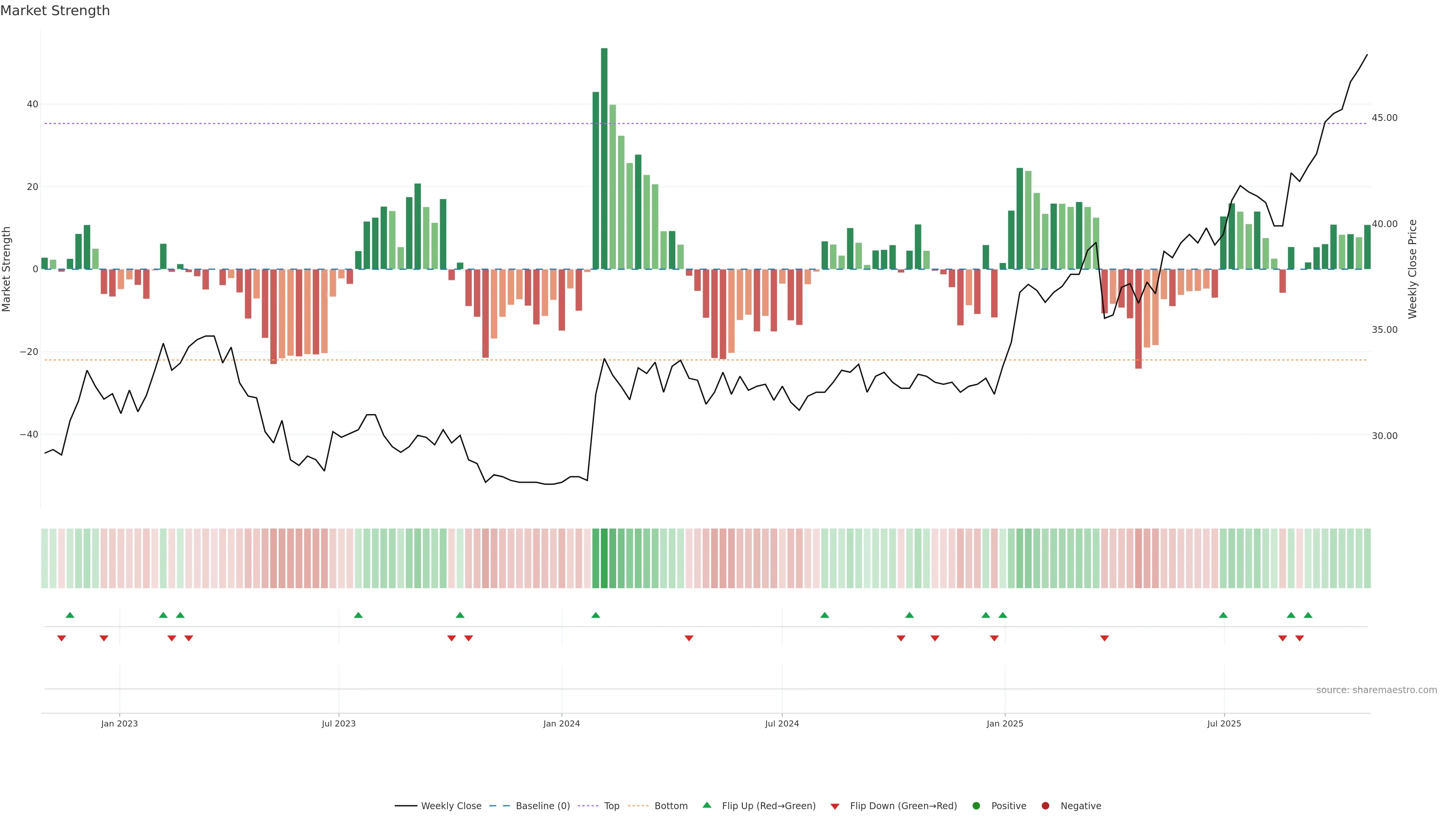Click the only flip-down marker between Jan 2025 and Jul 2025
Image resolution: width=1456 pixels, height=819 pixels.
[x=1105, y=638]
